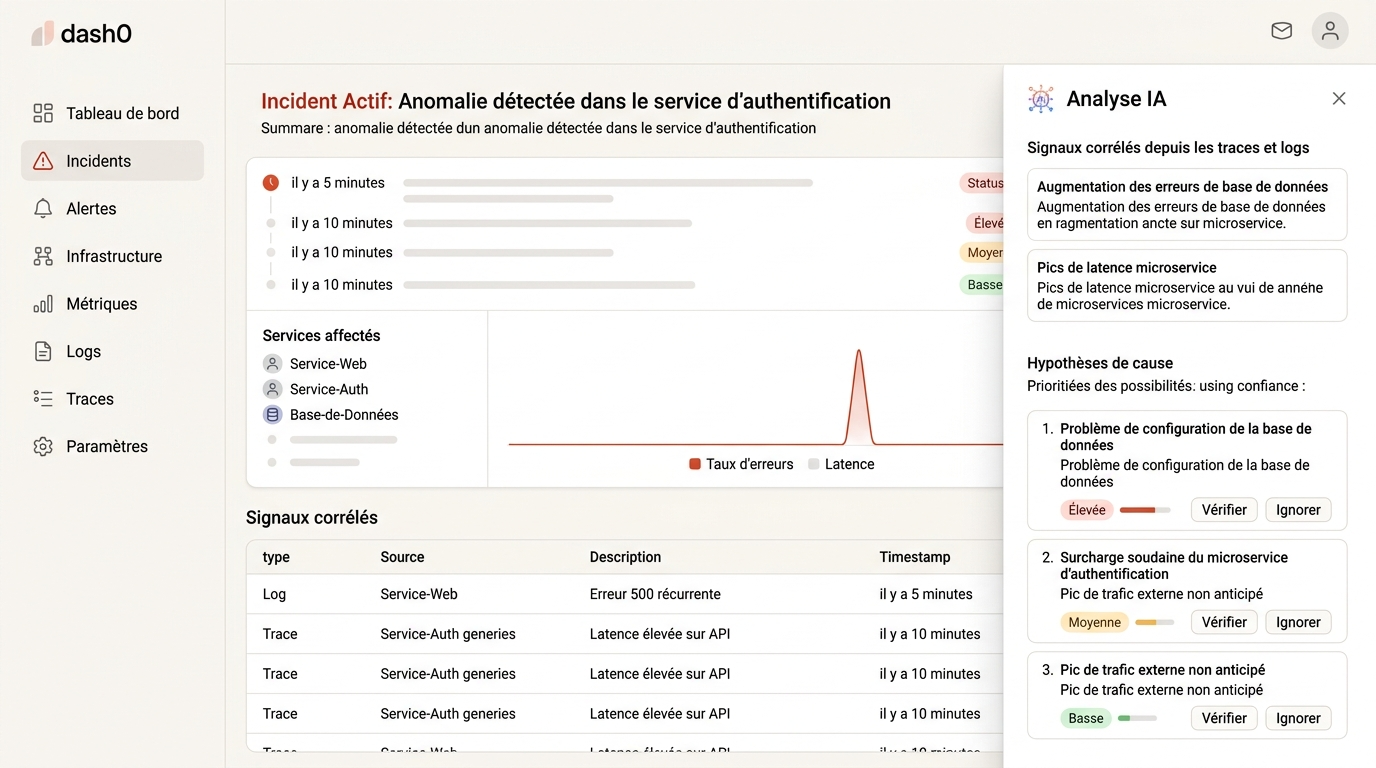The image size is (1376, 768).
Task: Navigate to Métriques page
Action: click(112, 304)
